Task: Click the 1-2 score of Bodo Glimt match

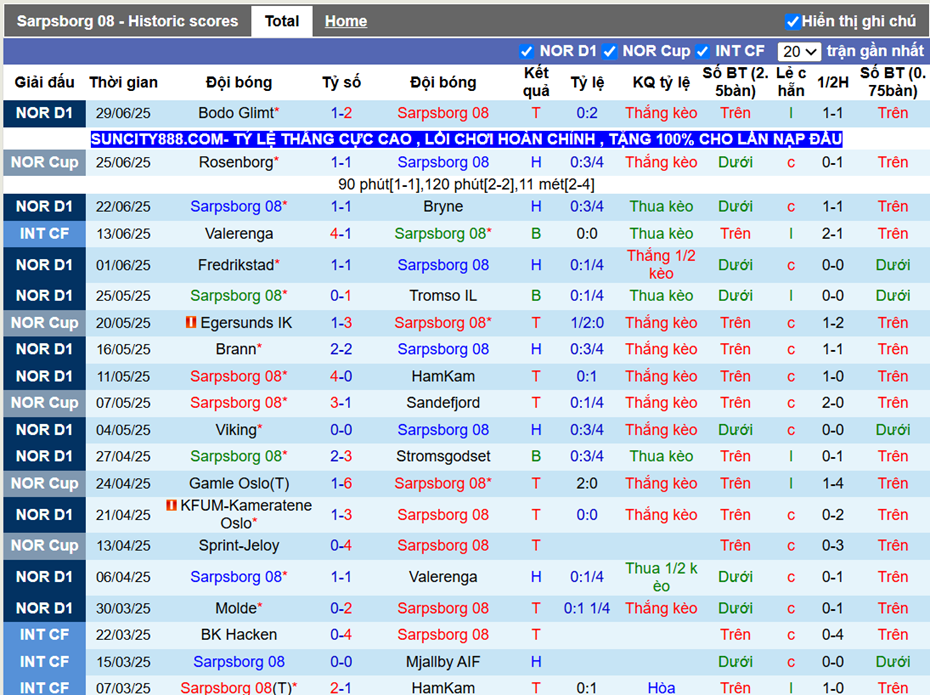Action: coord(341,113)
